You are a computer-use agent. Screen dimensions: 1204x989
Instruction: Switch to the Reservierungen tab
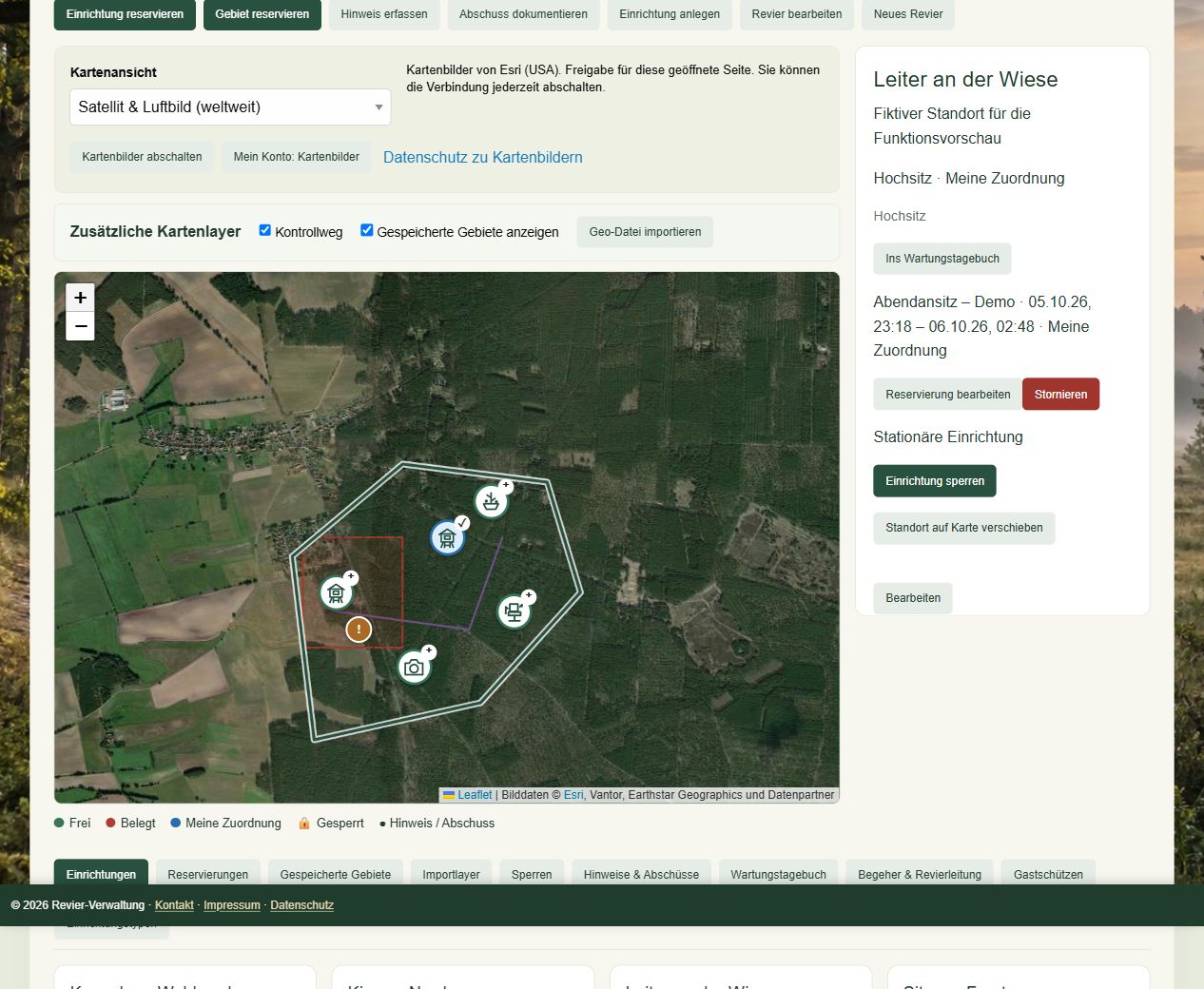(x=208, y=875)
